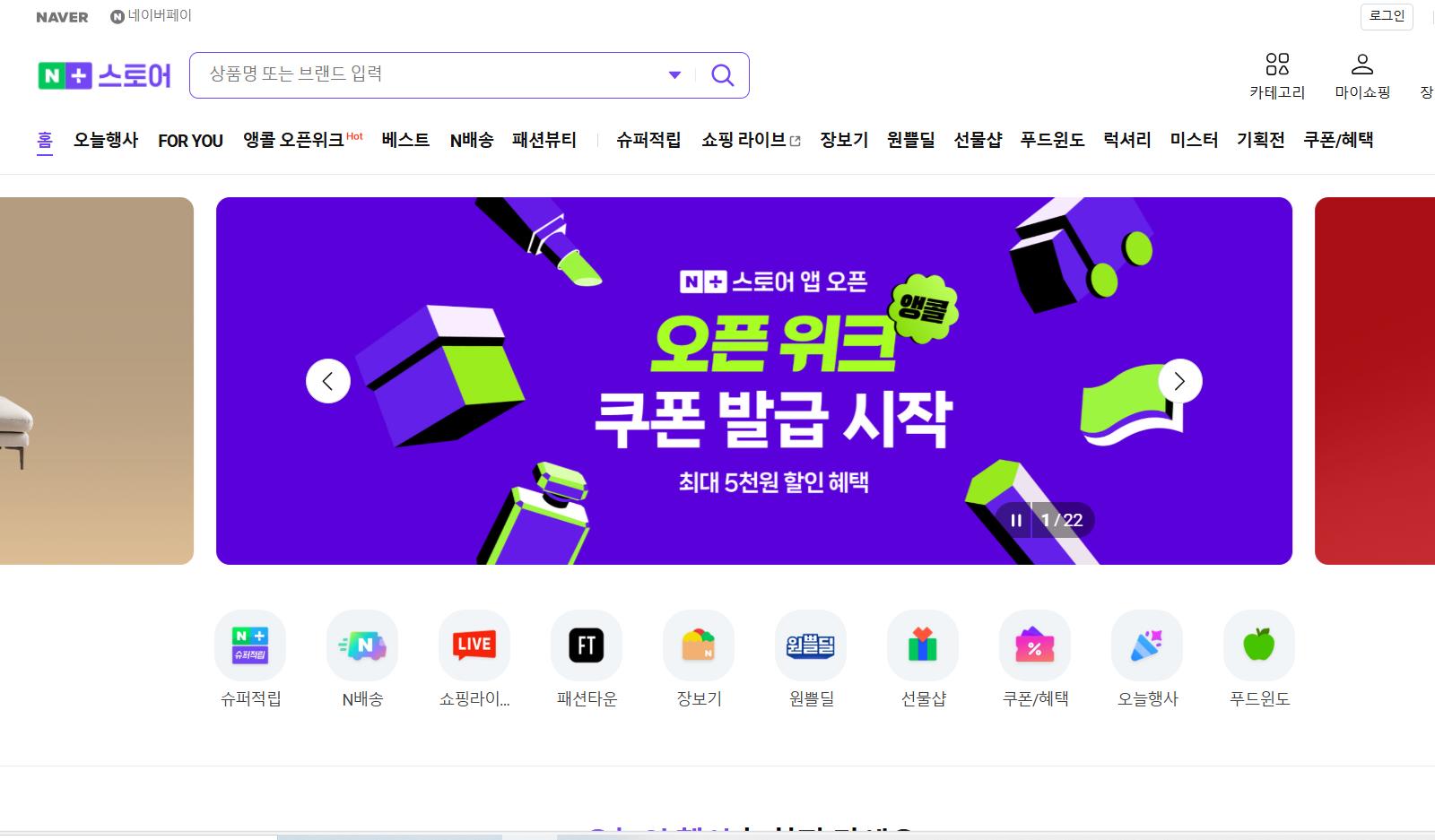Open the 슈퍼적립 menu tab
Image resolution: width=1435 pixels, height=840 pixels.
pyautogui.click(x=648, y=140)
